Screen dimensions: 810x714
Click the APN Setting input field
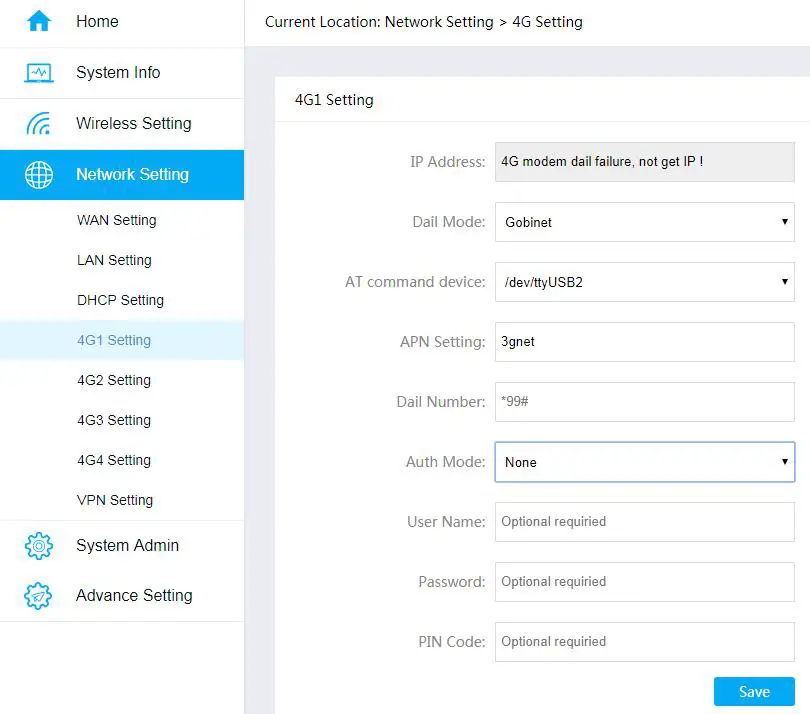point(644,342)
